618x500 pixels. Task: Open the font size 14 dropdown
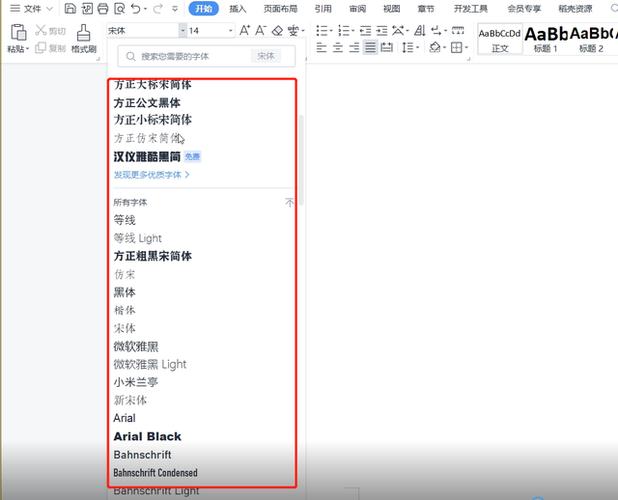[x=231, y=30]
